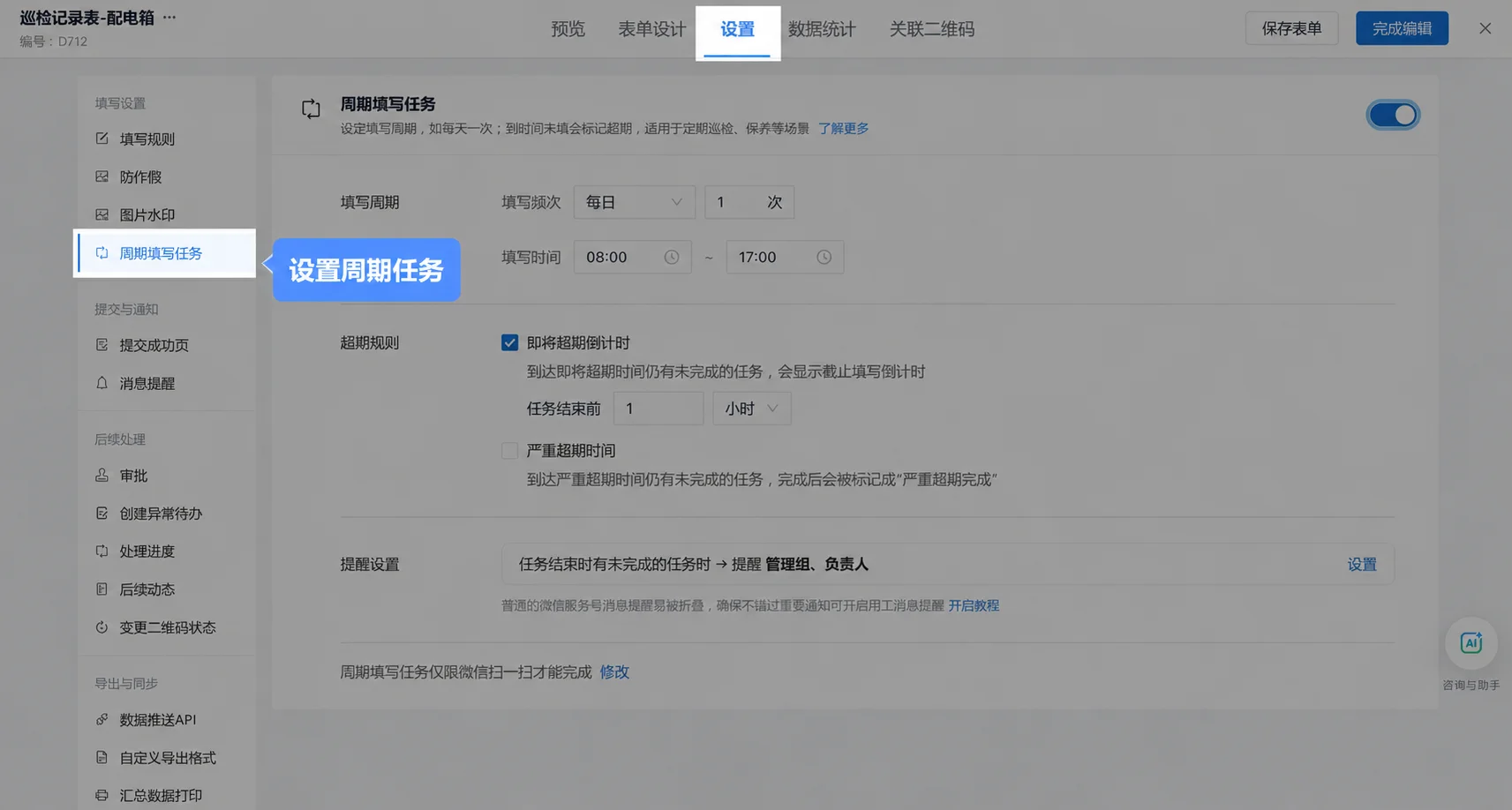1512x810 pixels.
Task: Open the 数据统计 tab
Action: click(822, 29)
